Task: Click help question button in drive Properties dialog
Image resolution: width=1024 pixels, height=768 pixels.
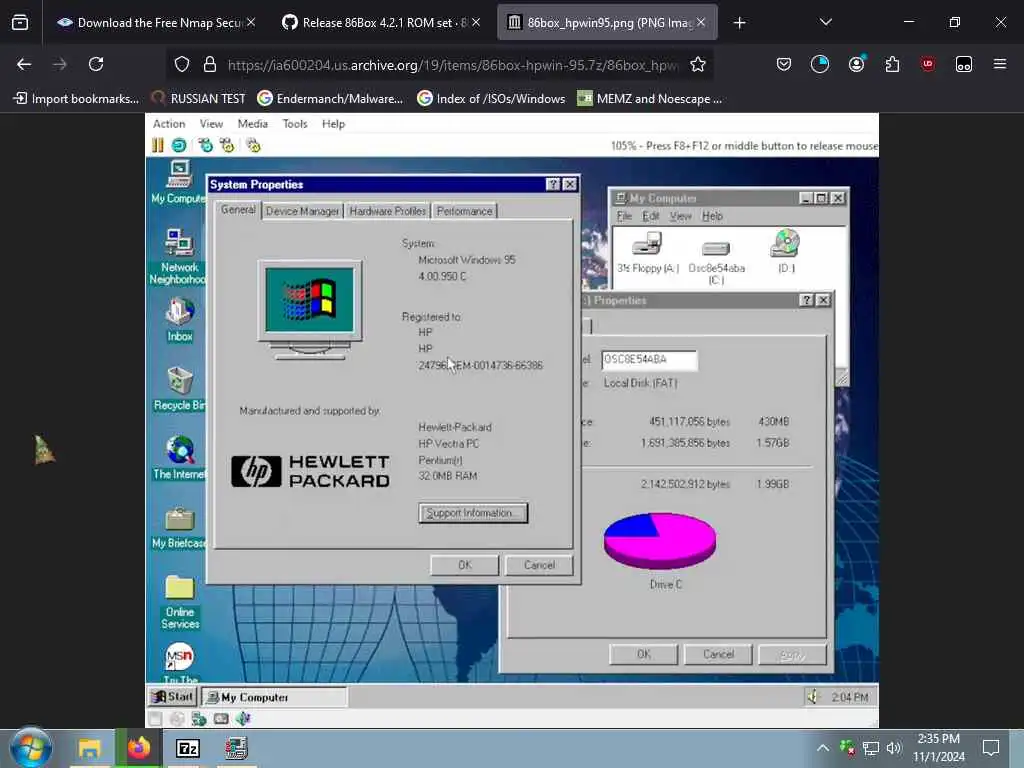Action: (x=807, y=300)
